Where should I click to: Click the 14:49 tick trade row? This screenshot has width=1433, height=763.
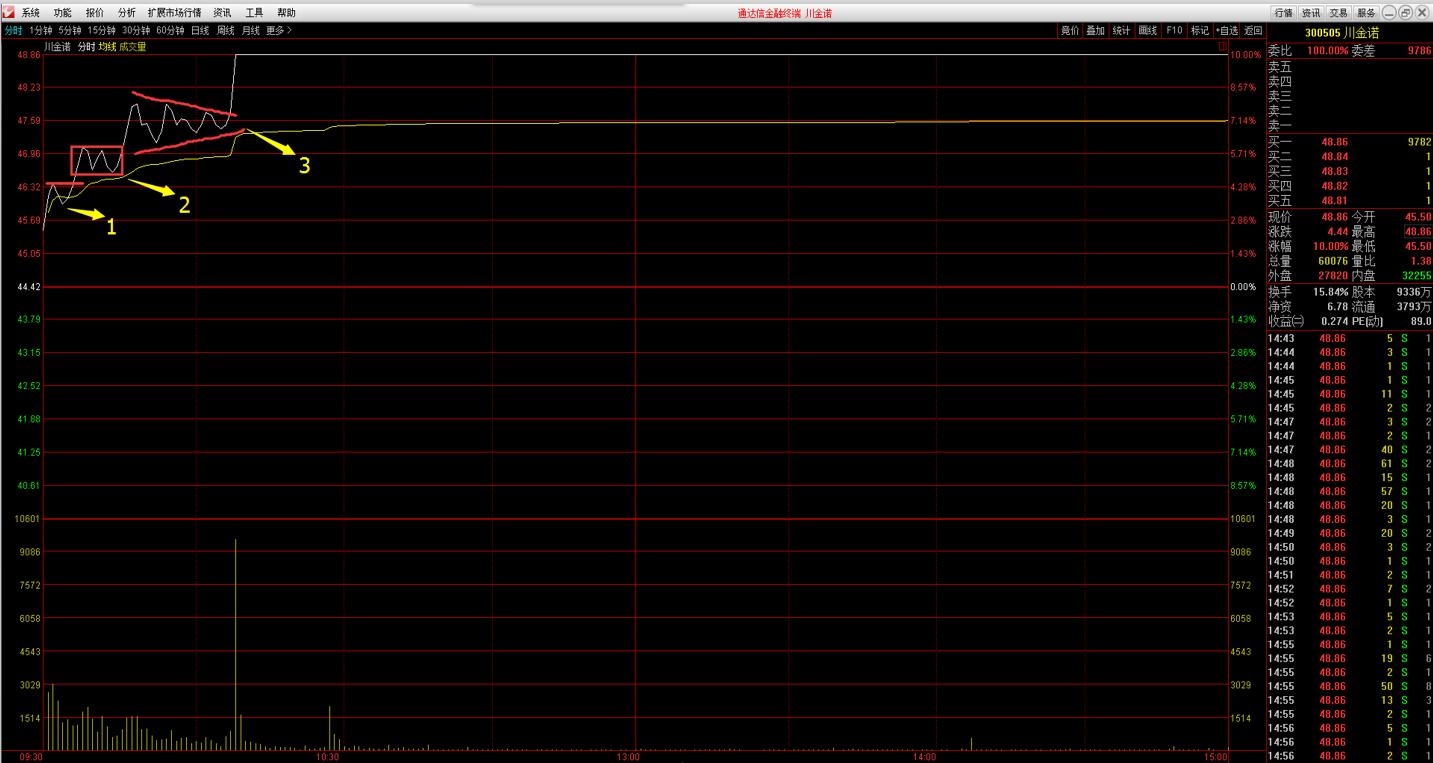pos(1350,533)
